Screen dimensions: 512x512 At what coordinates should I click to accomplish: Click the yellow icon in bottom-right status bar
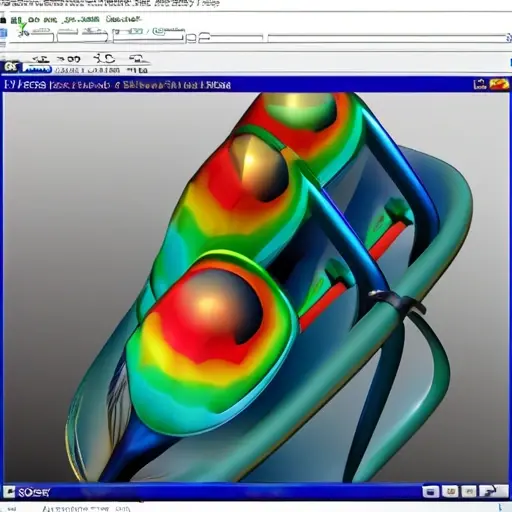tap(450, 491)
